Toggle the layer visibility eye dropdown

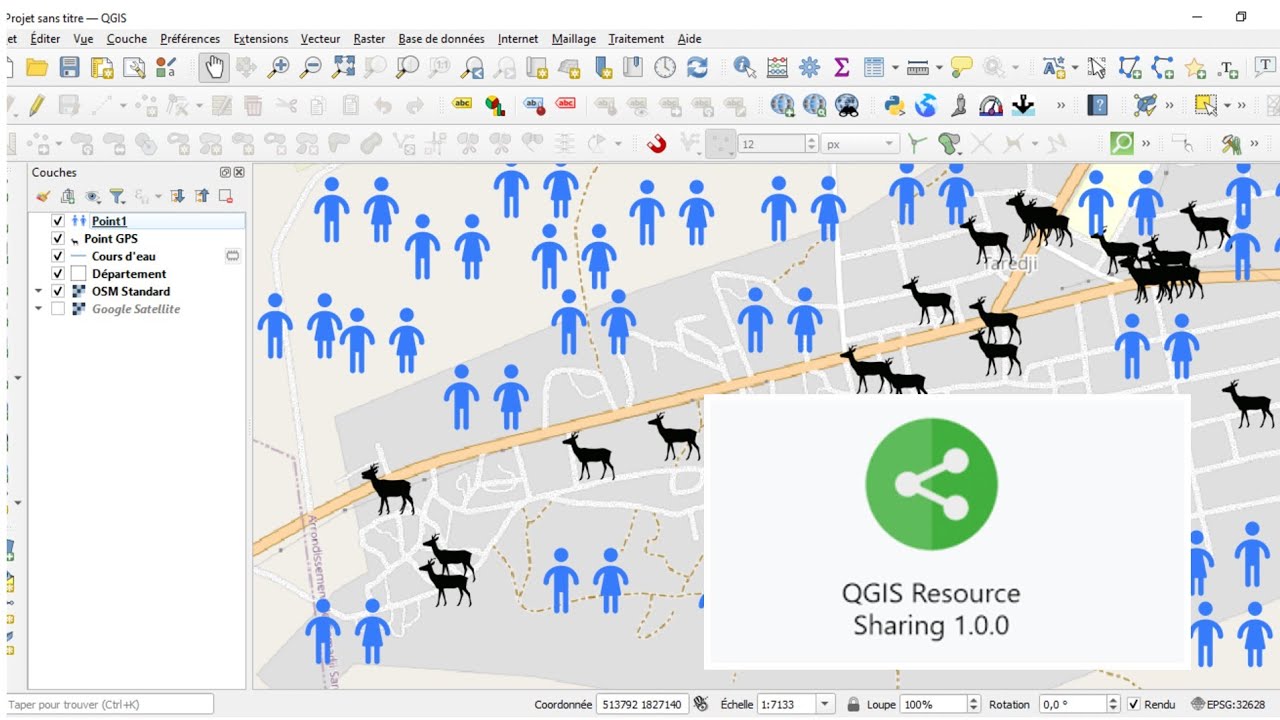click(93, 196)
